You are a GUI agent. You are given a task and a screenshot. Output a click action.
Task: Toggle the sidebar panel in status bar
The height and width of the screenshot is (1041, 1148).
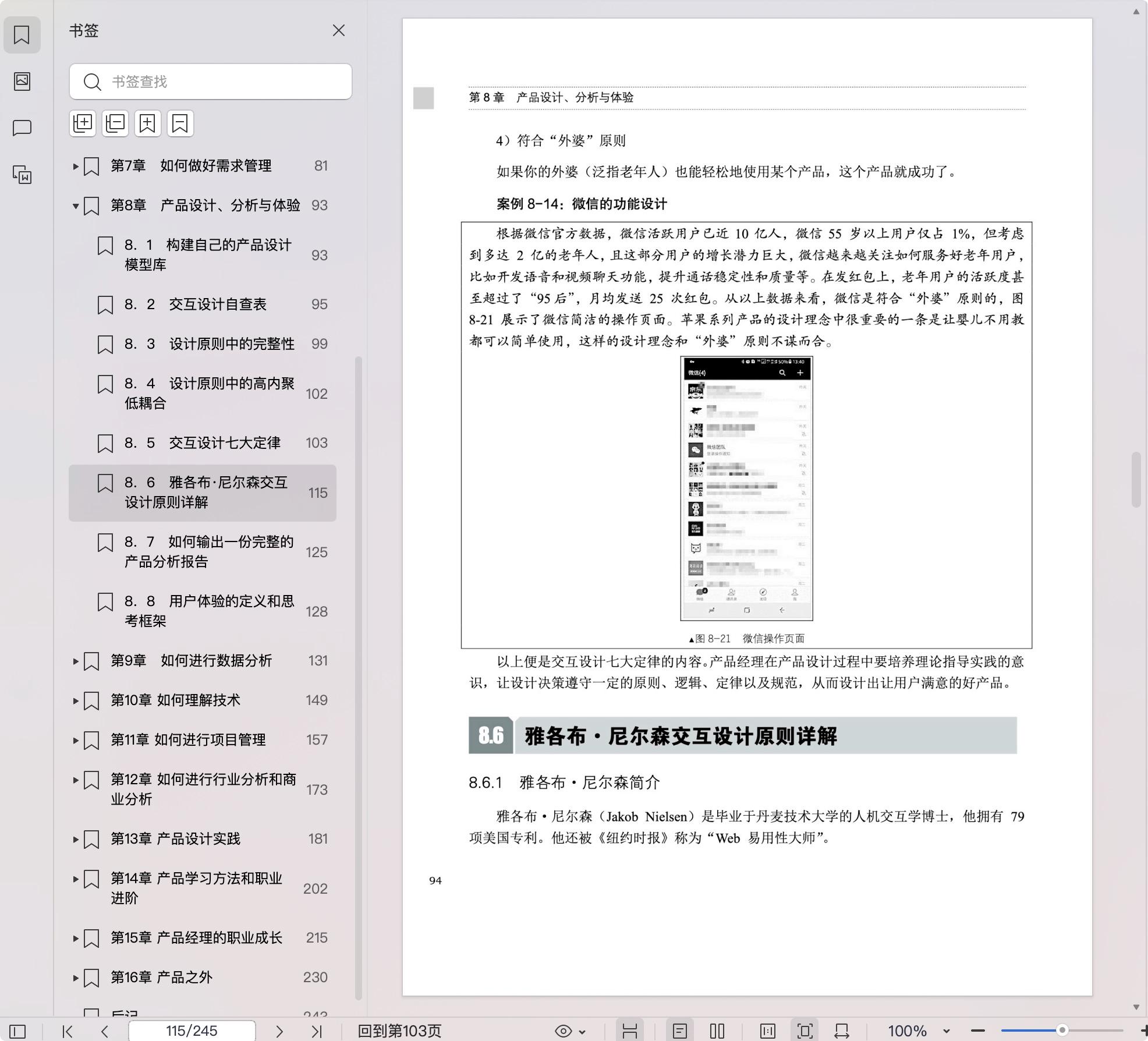[x=17, y=1031]
